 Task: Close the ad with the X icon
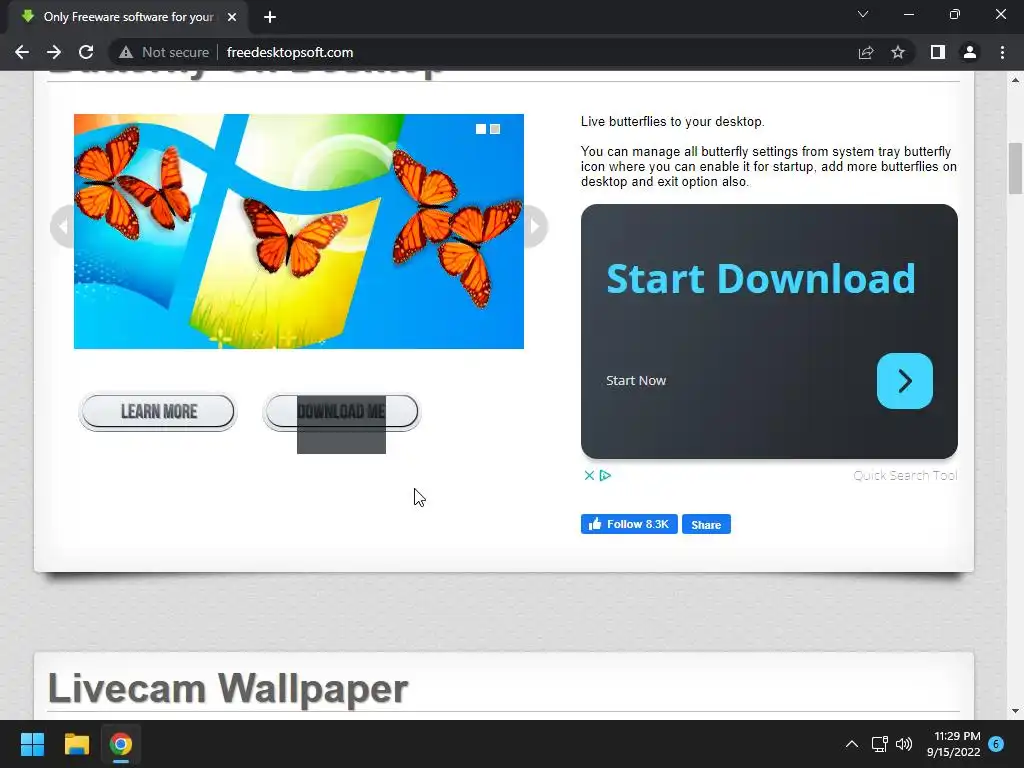589,475
